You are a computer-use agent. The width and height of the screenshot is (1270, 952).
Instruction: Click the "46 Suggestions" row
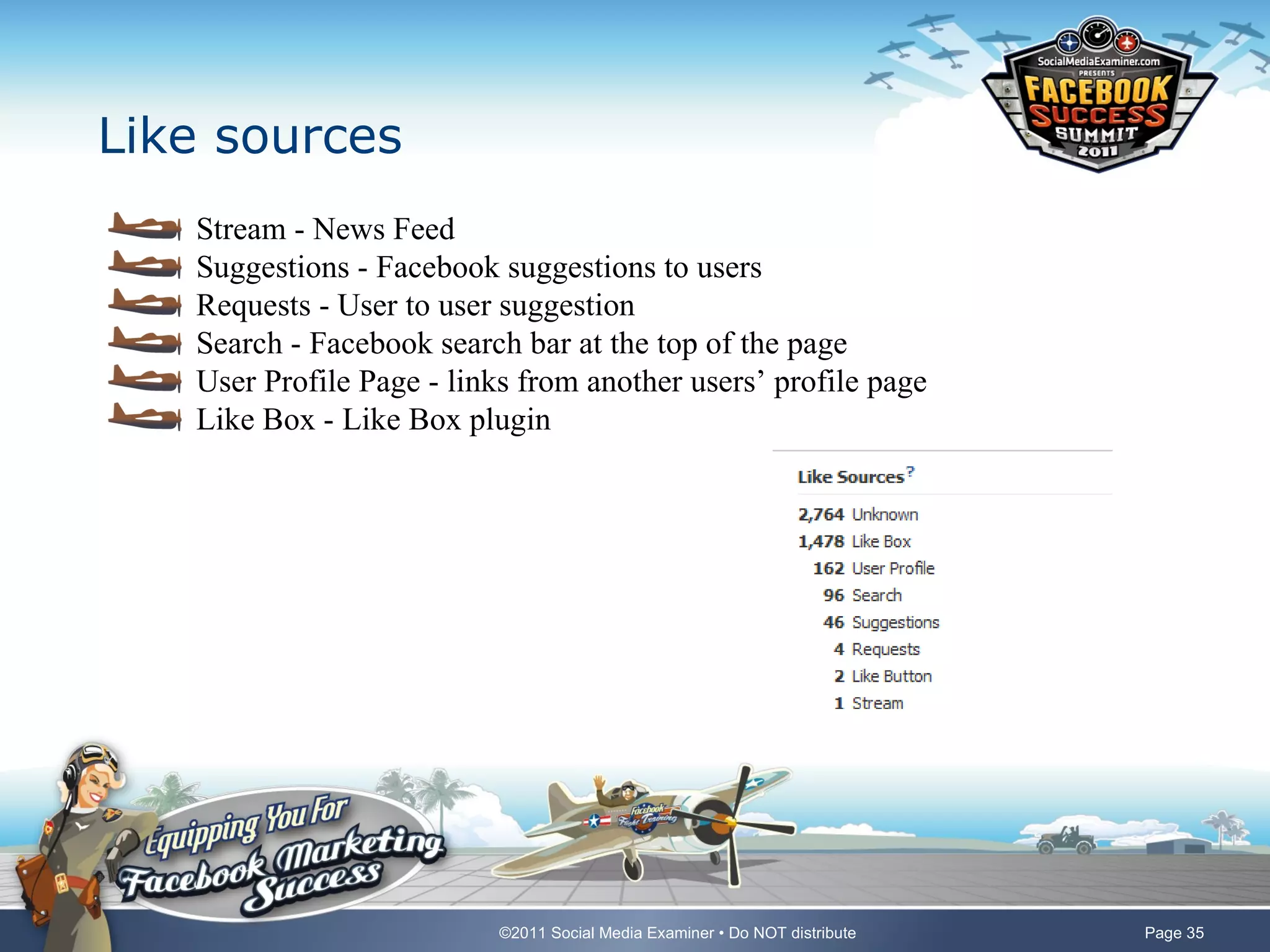[881, 622]
